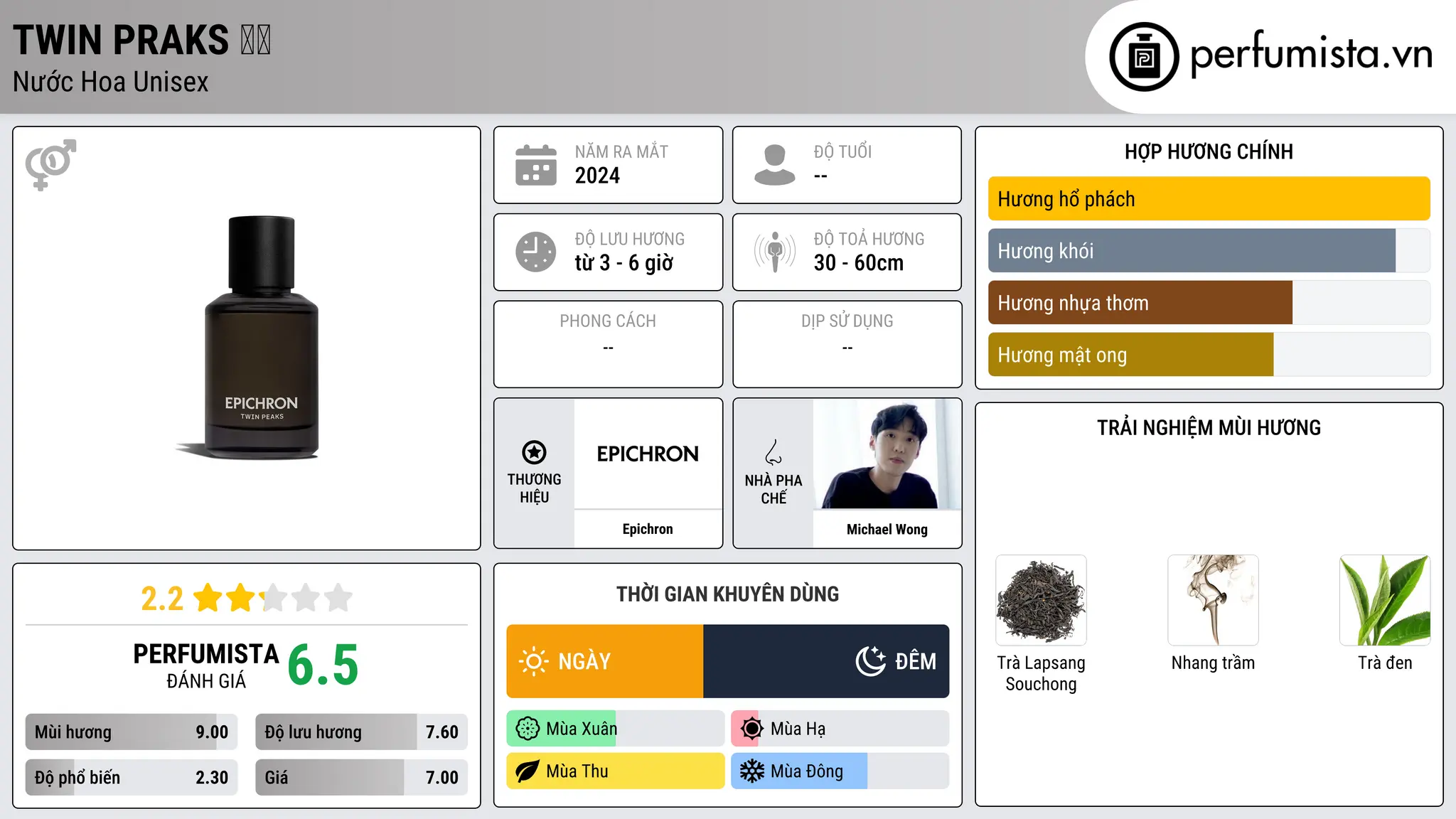Click the Độ tuổi age label
This screenshot has width=1456, height=819.
(842, 151)
